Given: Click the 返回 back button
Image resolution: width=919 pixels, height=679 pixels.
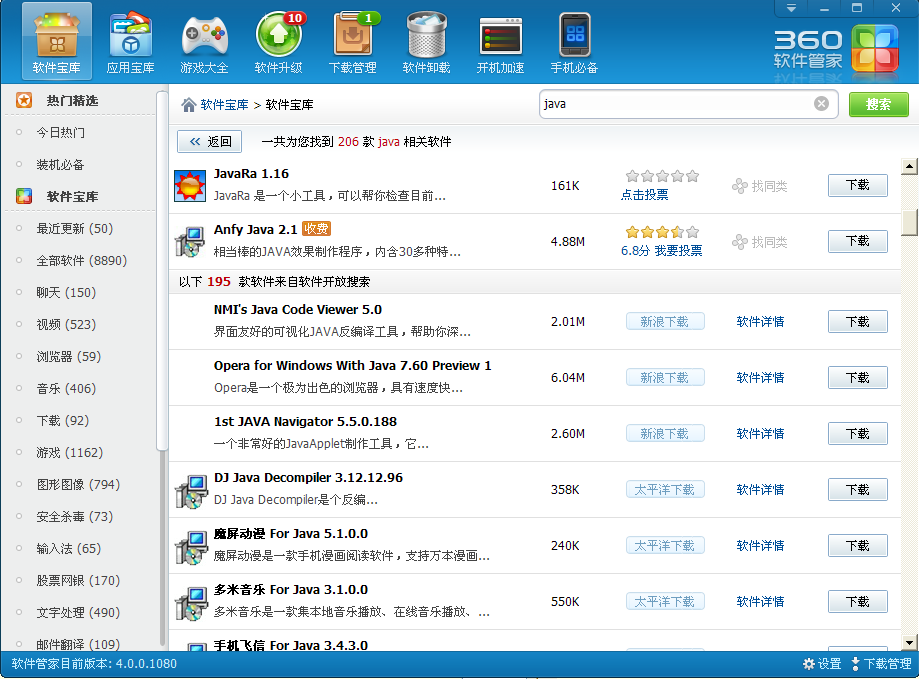Looking at the screenshot, I should [211, 141].
